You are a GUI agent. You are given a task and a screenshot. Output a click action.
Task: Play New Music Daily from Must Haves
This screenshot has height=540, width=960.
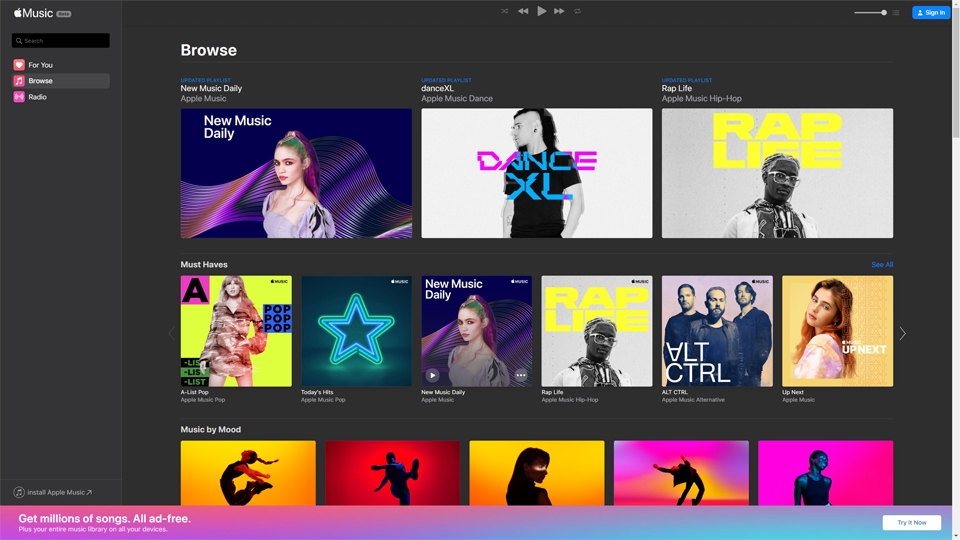point(432,375)
